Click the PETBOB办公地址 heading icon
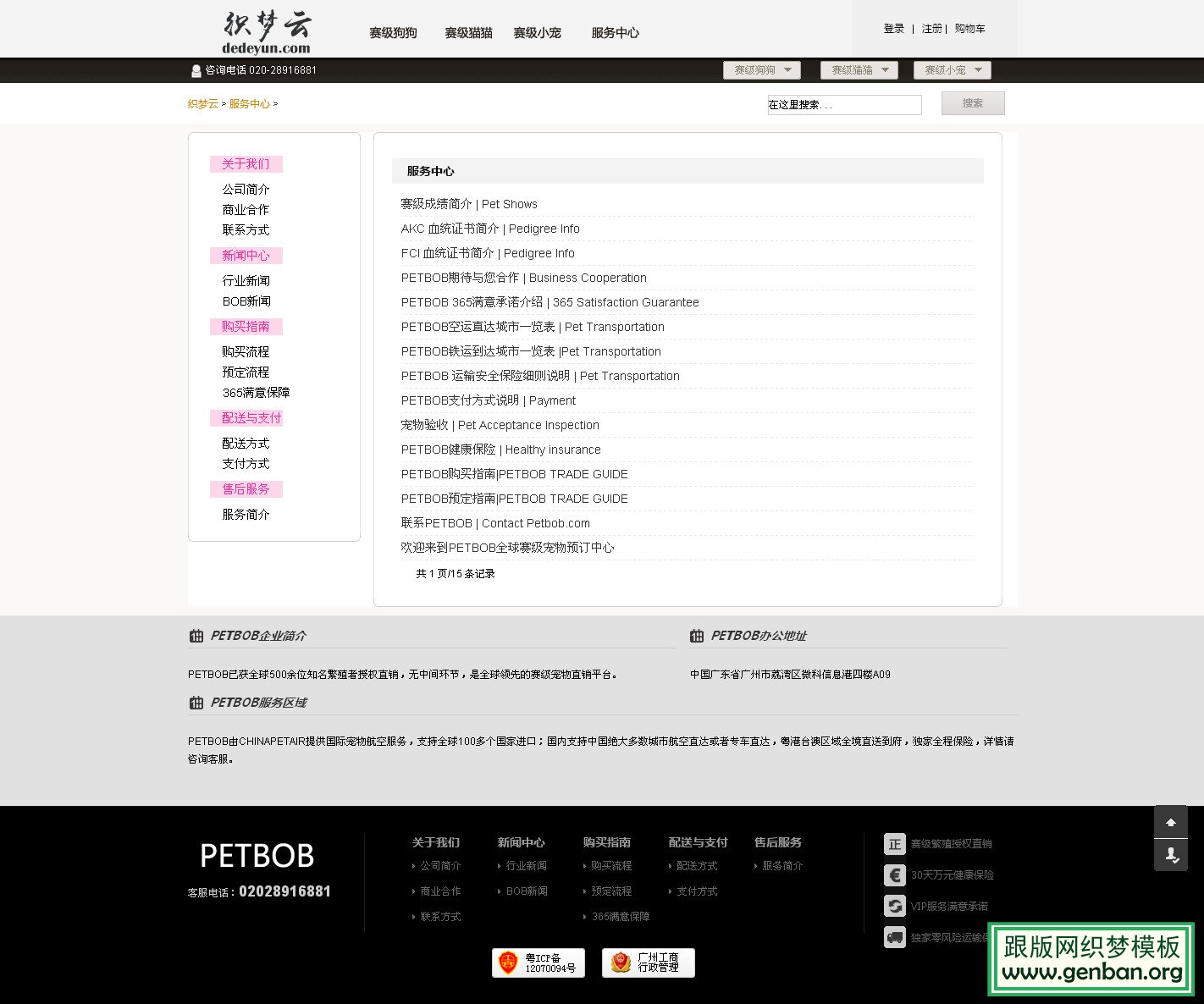1204x1004 pixels. point(697,636)
